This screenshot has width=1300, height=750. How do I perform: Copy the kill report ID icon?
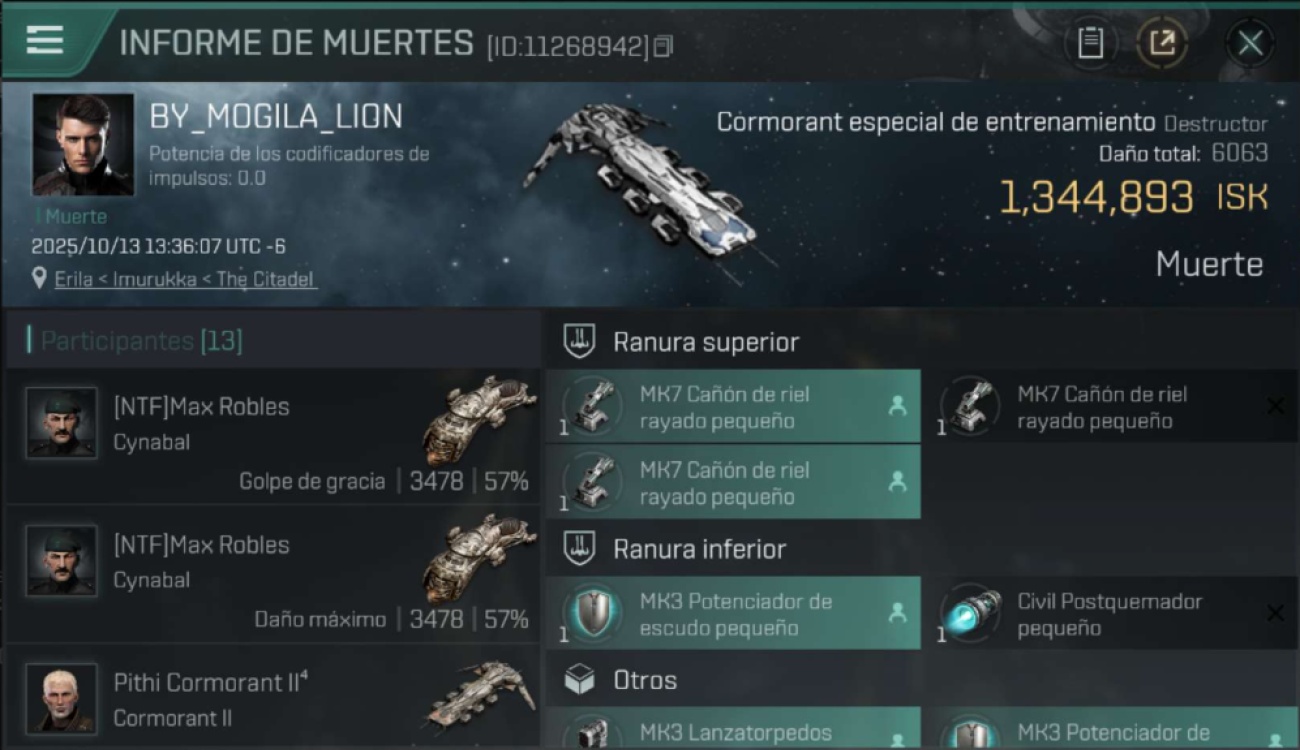663,46
